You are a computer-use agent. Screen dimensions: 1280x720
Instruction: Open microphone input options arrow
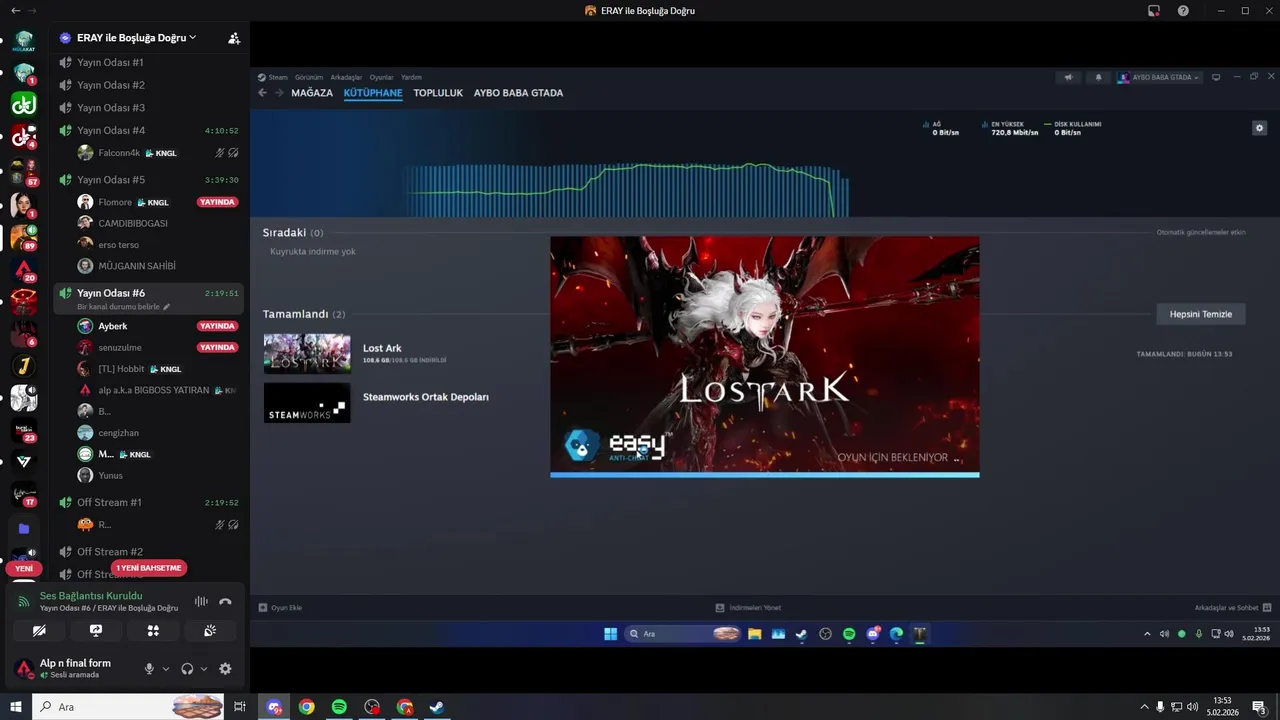(166, 669)
